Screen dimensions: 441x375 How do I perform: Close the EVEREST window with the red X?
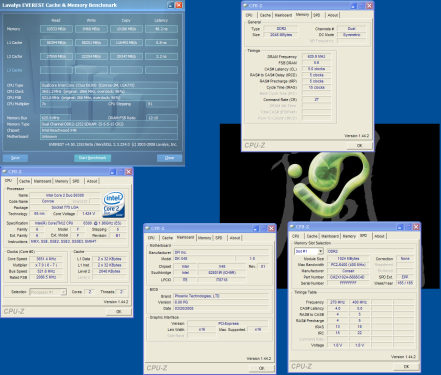pos(179,5)
